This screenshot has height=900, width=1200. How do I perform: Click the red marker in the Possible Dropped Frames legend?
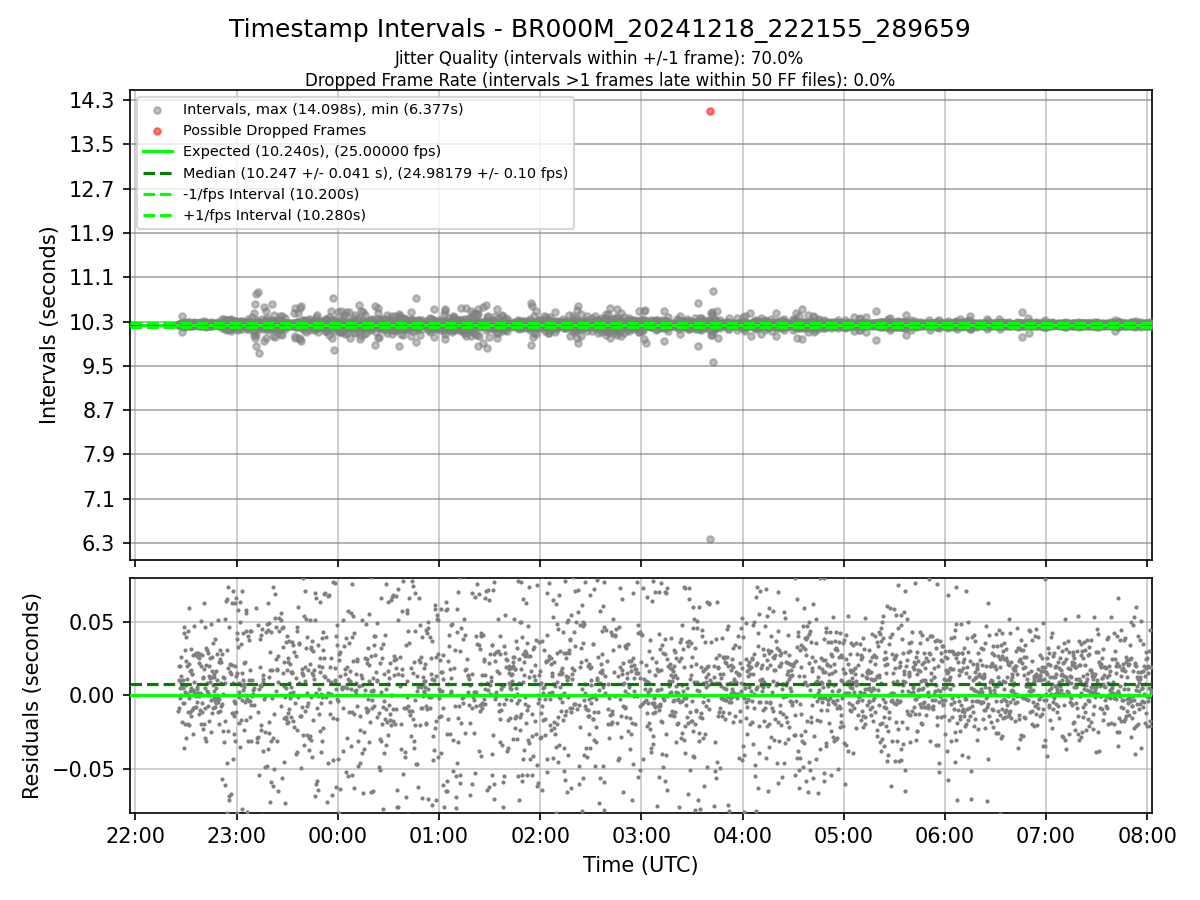pyautogui.click(x=157, y=130)
